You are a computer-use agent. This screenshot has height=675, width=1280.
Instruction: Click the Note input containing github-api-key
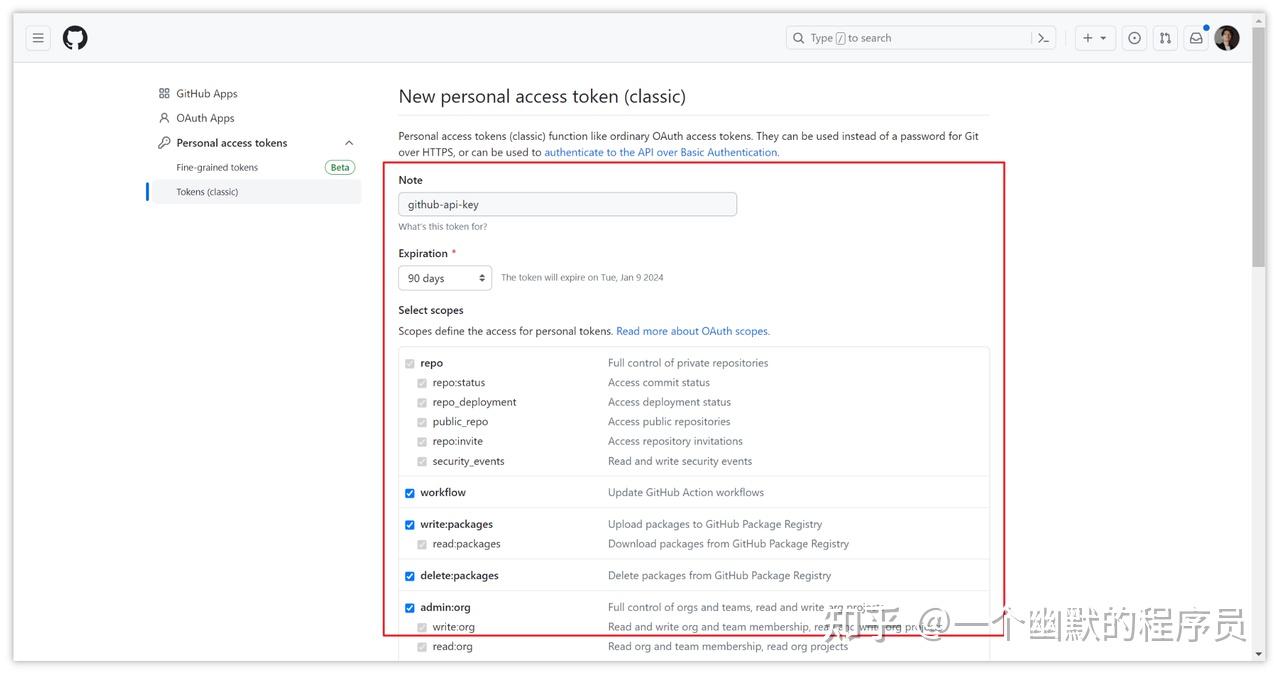(x=567, y=203)
